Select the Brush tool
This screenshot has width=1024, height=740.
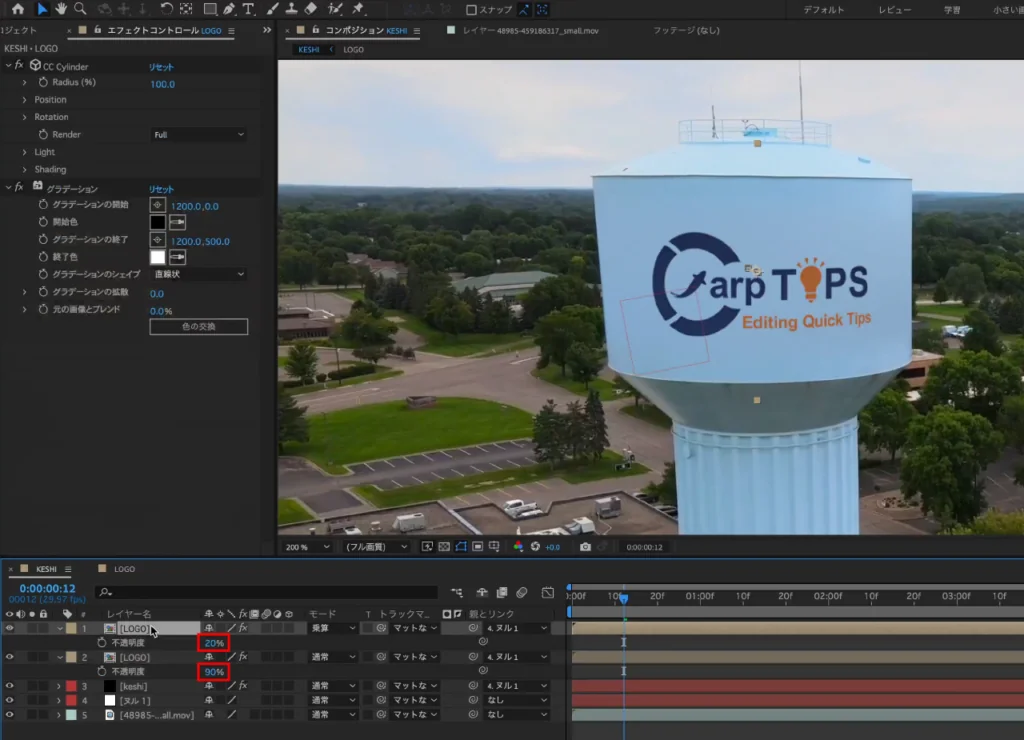(x=272, y=9)
